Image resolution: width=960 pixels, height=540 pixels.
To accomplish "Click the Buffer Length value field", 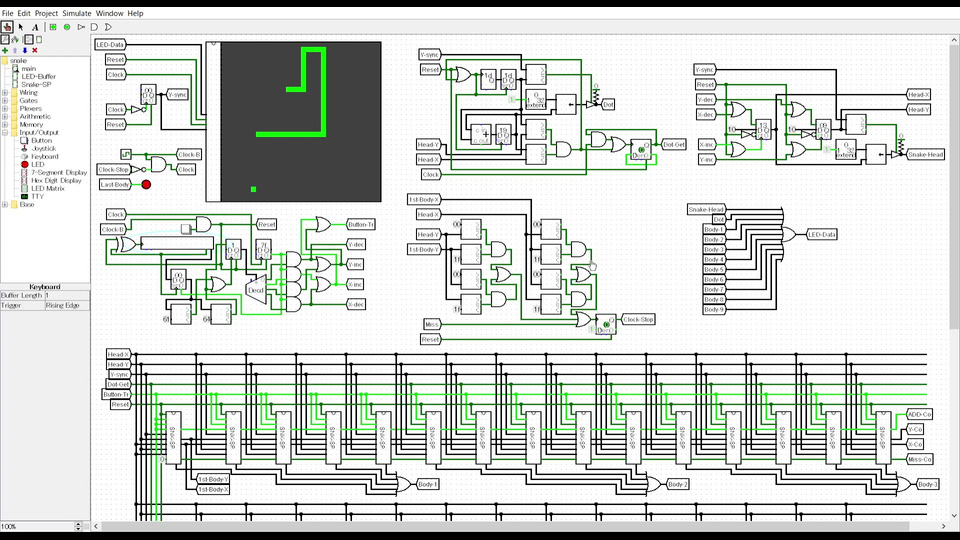I will click(67, 295).
